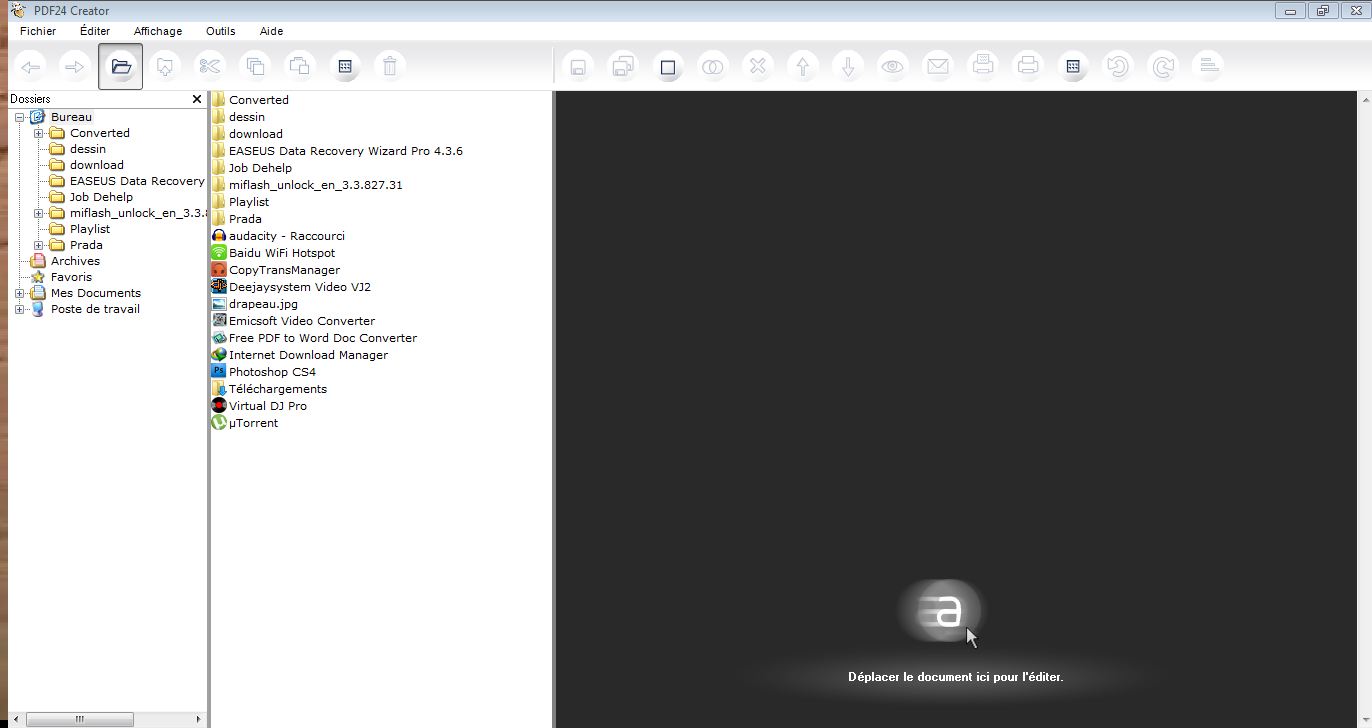Click the X close-document icon in the editor toolbar
This screenshot has width=1372, height=728.
tap(758, 67)
